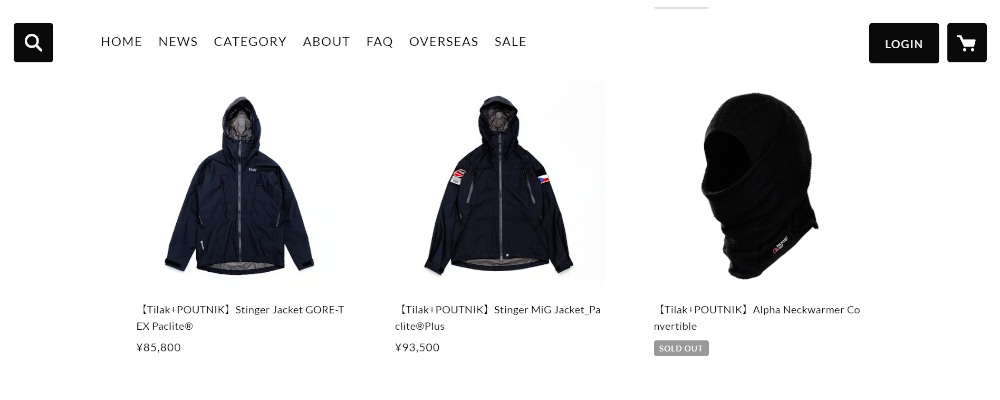Click the Czech flag patch on MiG jacket
1000x400 pixels.
pos(543,179)
